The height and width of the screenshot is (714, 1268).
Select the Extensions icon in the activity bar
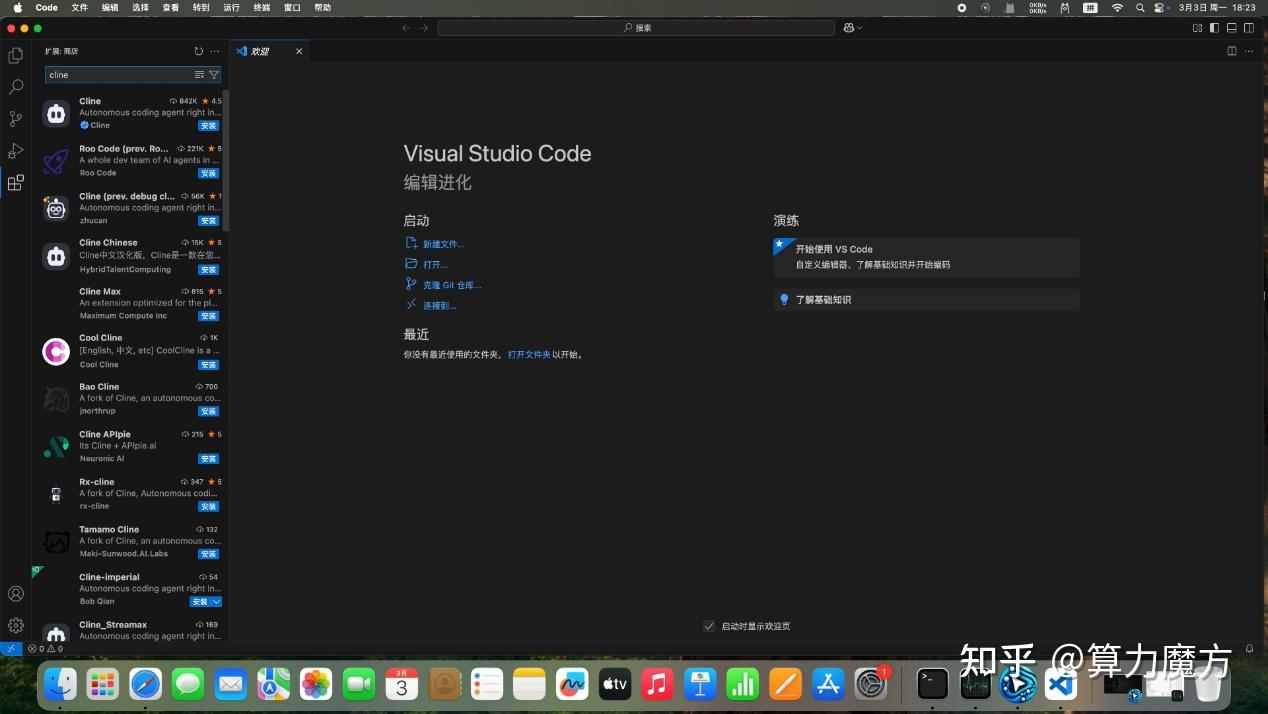[15, 183]
